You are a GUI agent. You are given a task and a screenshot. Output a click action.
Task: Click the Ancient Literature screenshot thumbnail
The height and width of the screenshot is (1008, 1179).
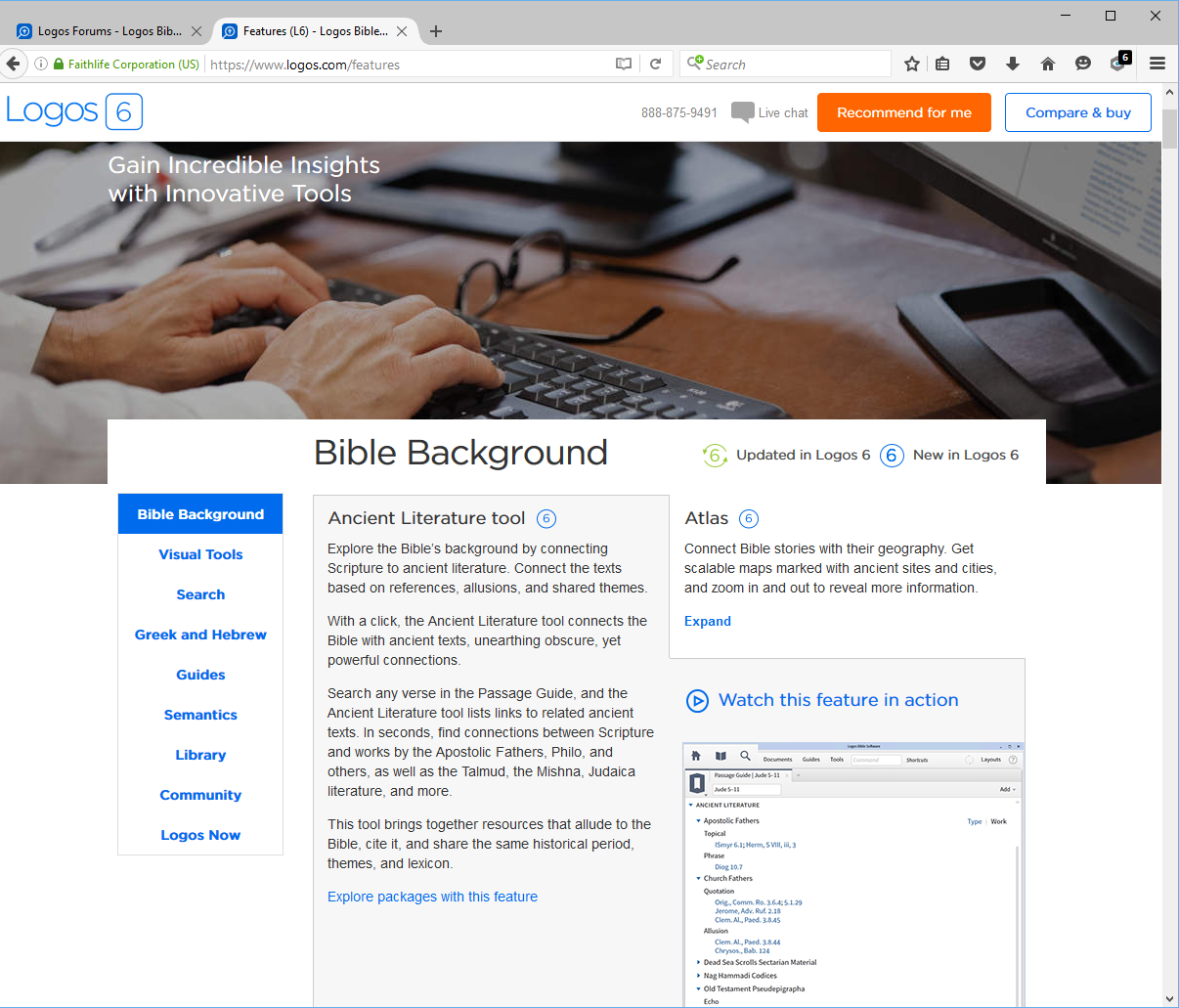click(x=852, y=875)
